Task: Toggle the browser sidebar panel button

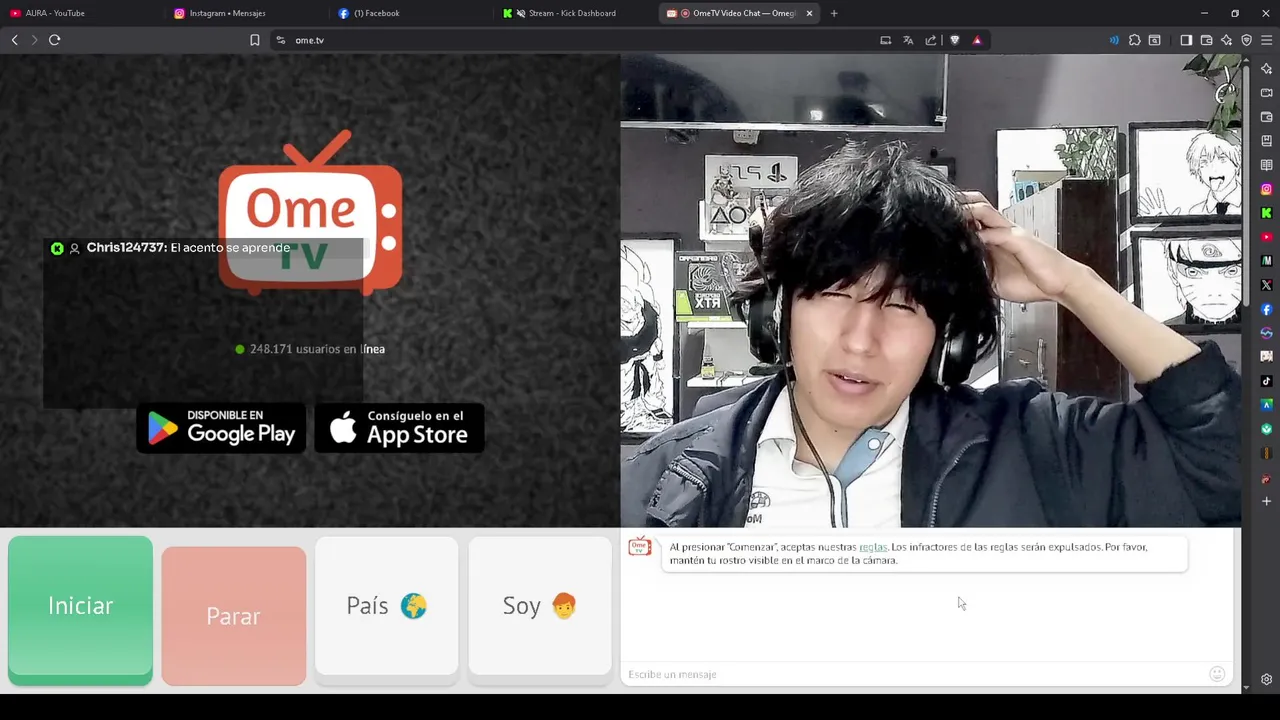Action: point(1186,40)
